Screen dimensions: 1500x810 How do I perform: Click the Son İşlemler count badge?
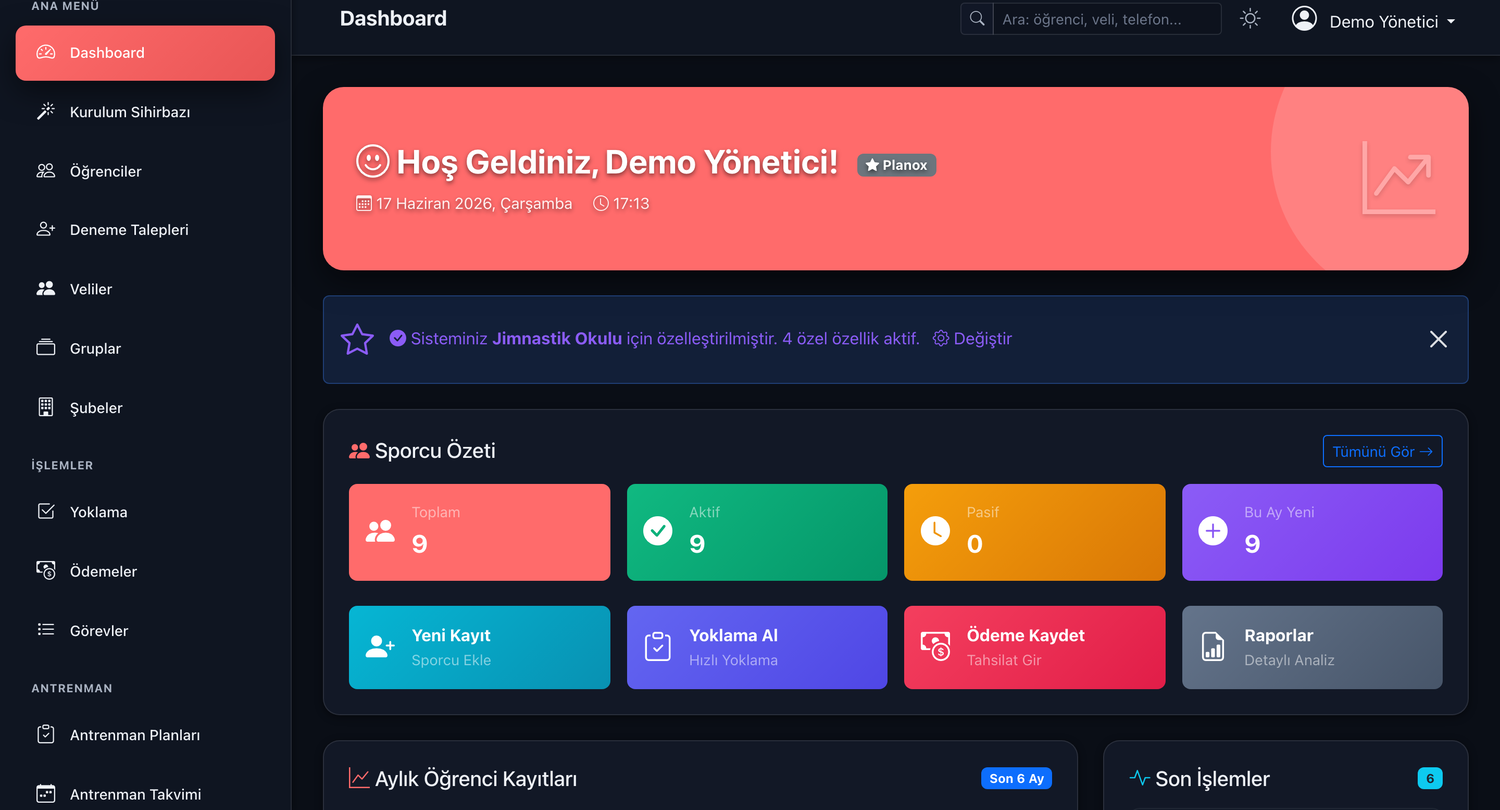[x=1430, y=778]
